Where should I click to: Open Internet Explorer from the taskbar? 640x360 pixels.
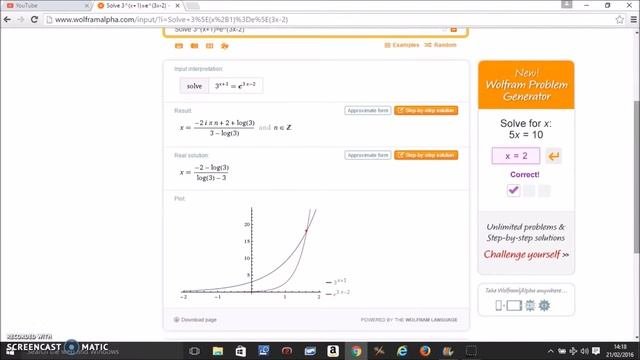coord(402,351)
